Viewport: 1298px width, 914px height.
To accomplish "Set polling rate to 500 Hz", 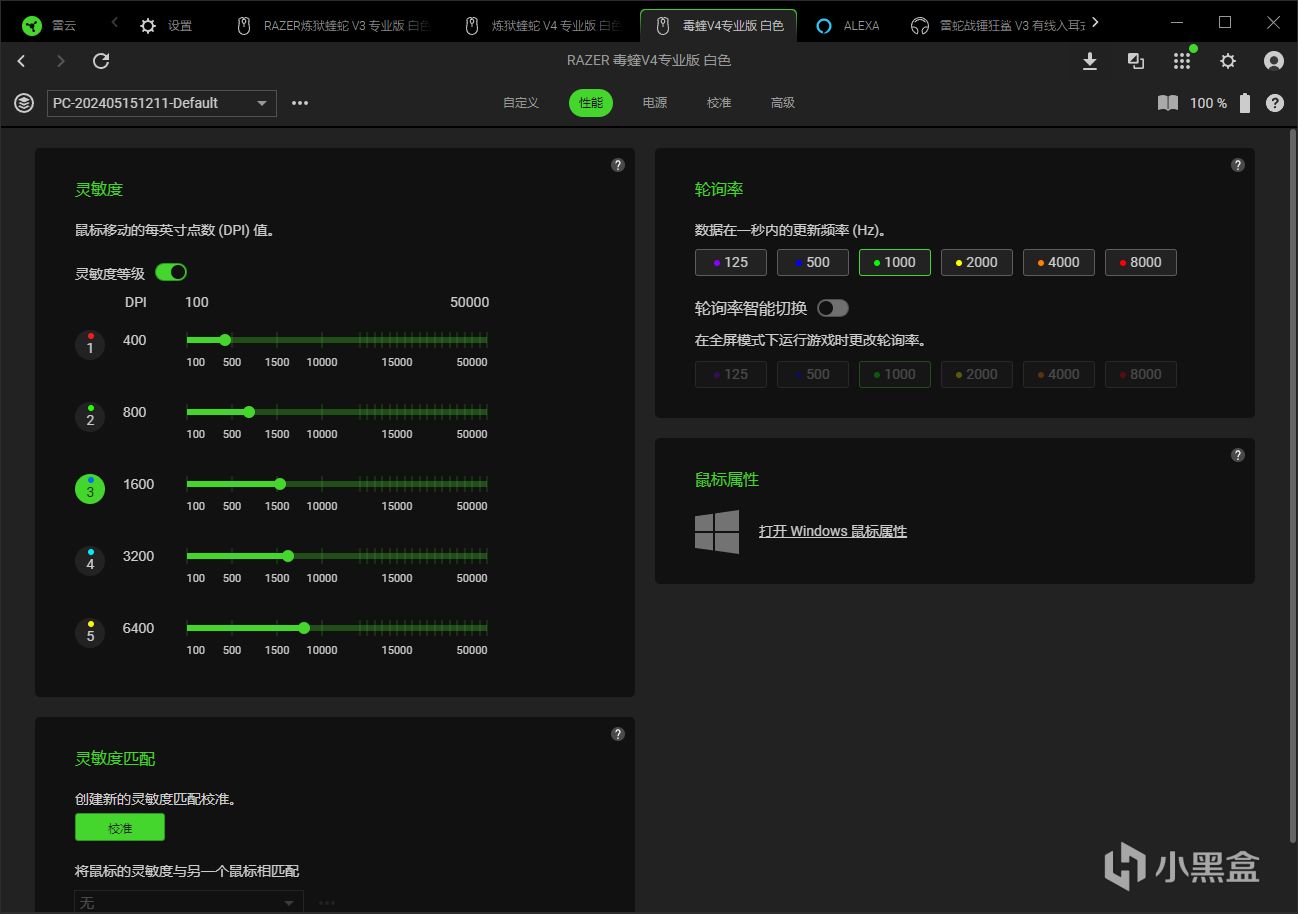I will pyautogui.click(x=813, y=262).
